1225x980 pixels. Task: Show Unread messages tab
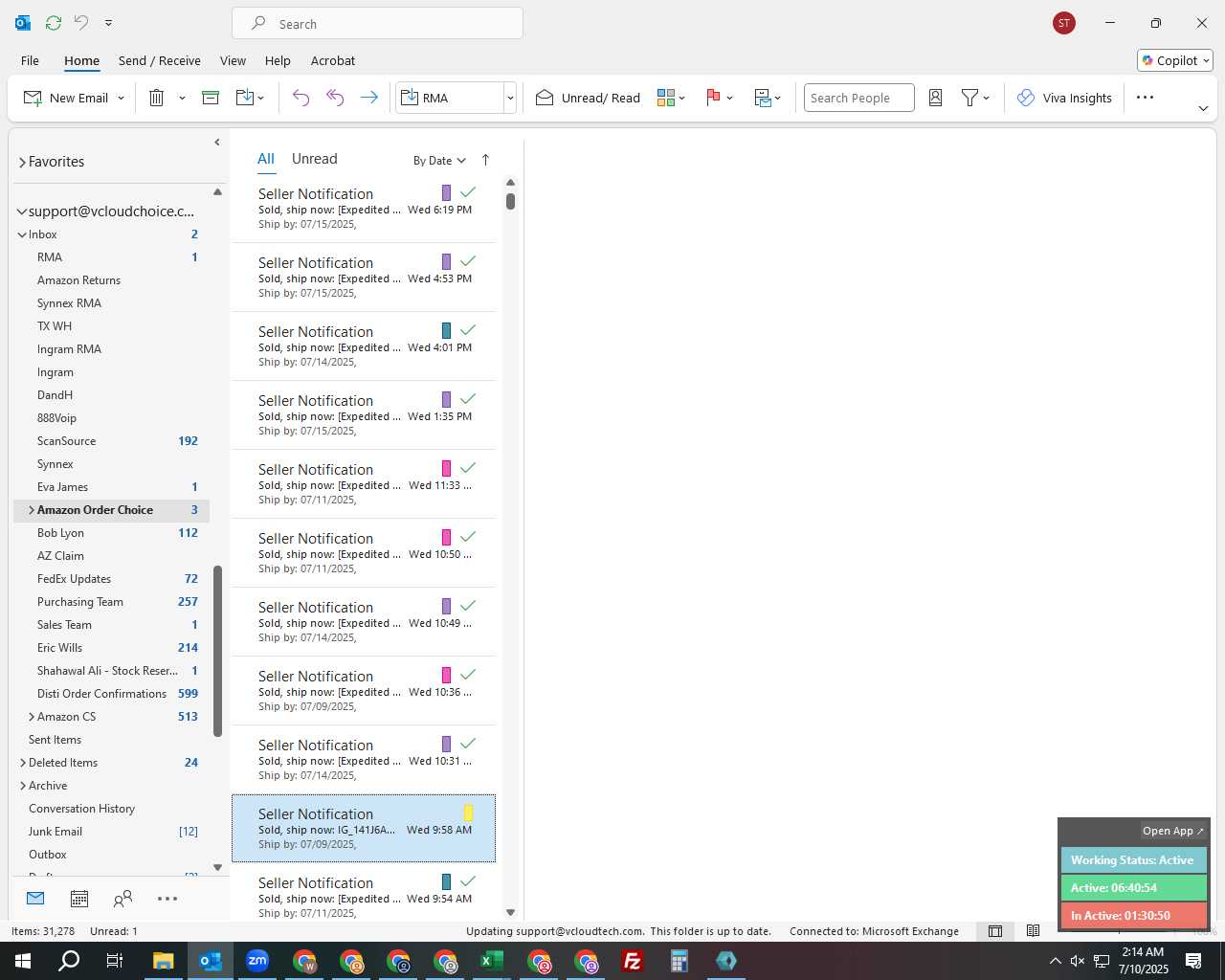tap(315, 159)
